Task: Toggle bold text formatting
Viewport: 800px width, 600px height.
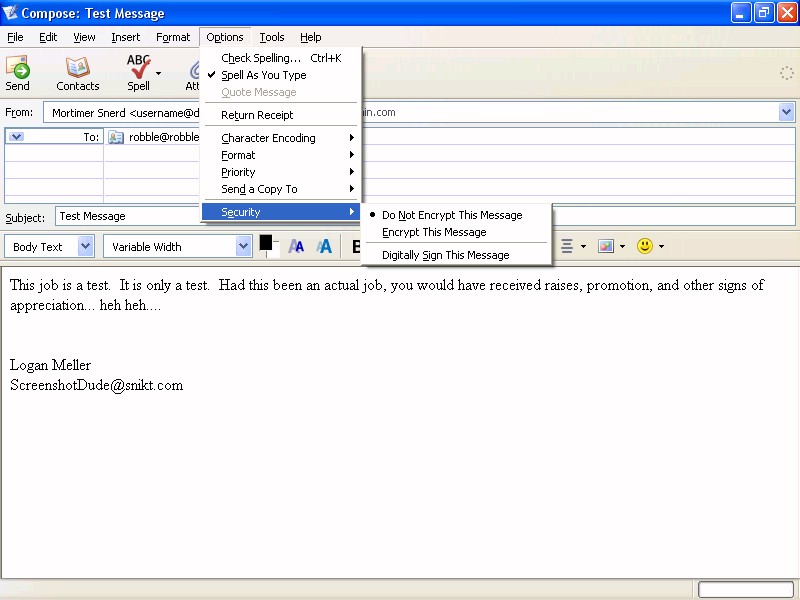Action: (356, 247)
